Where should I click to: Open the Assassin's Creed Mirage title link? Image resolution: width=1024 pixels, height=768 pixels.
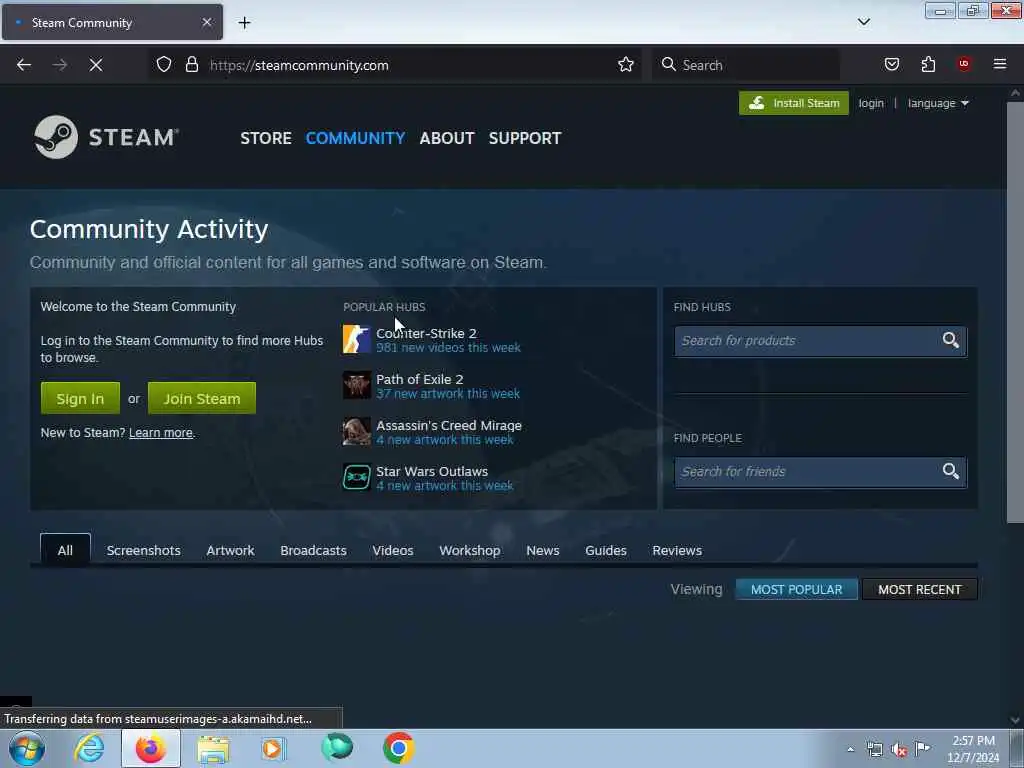coord(449,425)
